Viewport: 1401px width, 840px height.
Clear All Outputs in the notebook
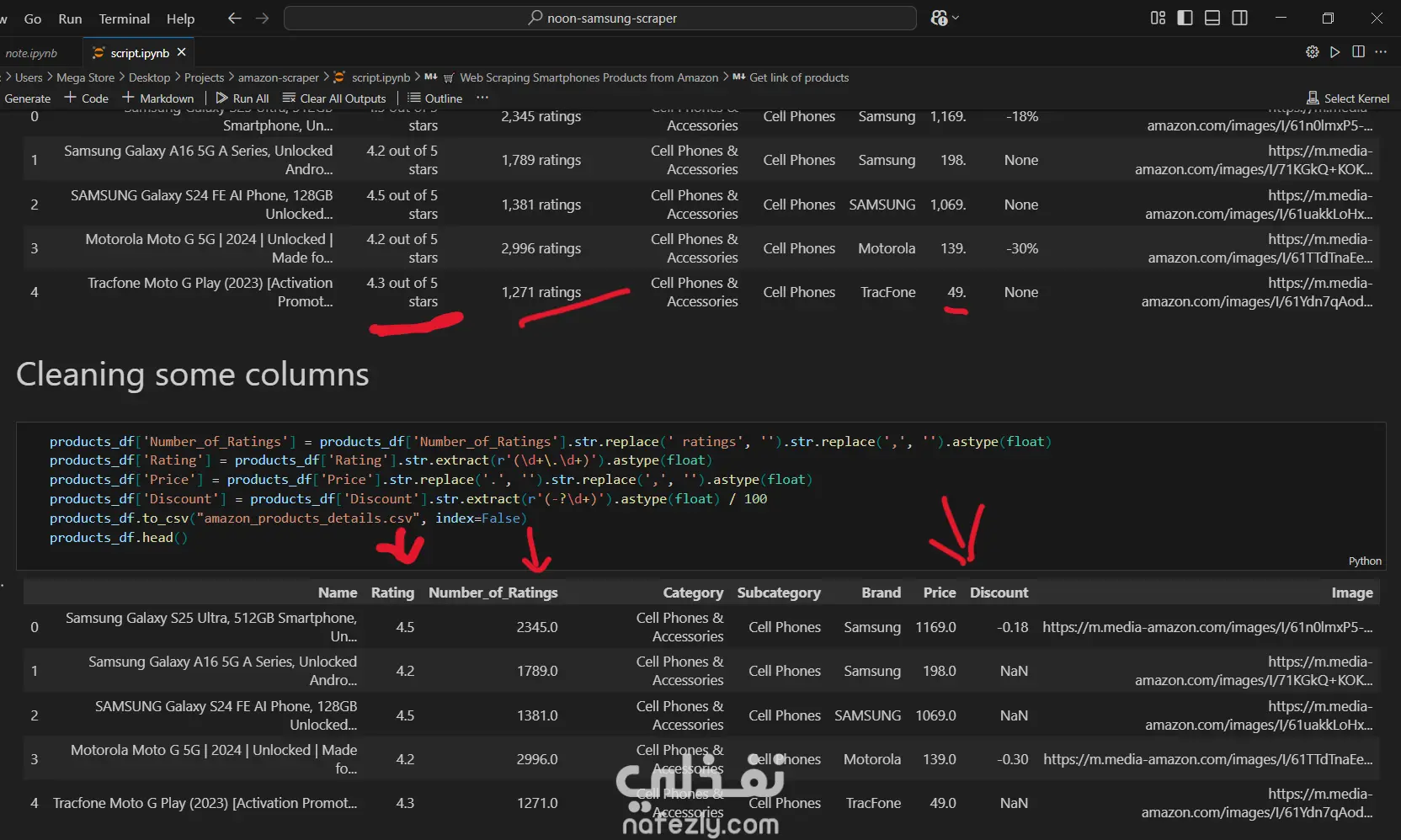334,98
